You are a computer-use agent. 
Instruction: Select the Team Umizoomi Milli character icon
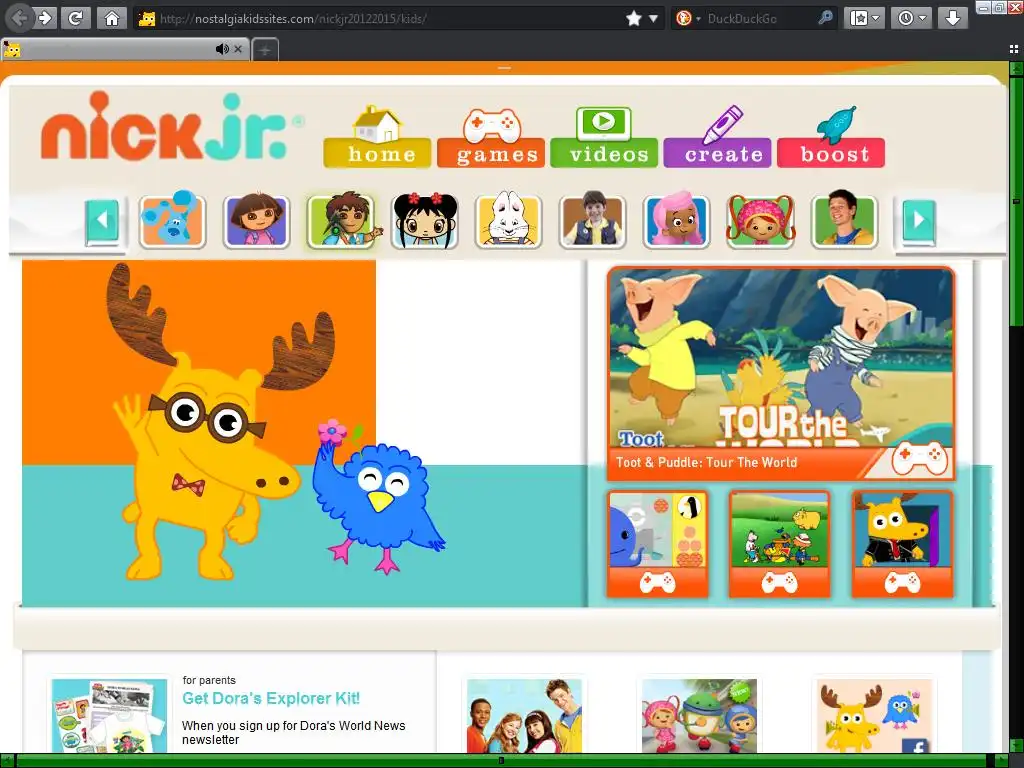click(760, 221)
